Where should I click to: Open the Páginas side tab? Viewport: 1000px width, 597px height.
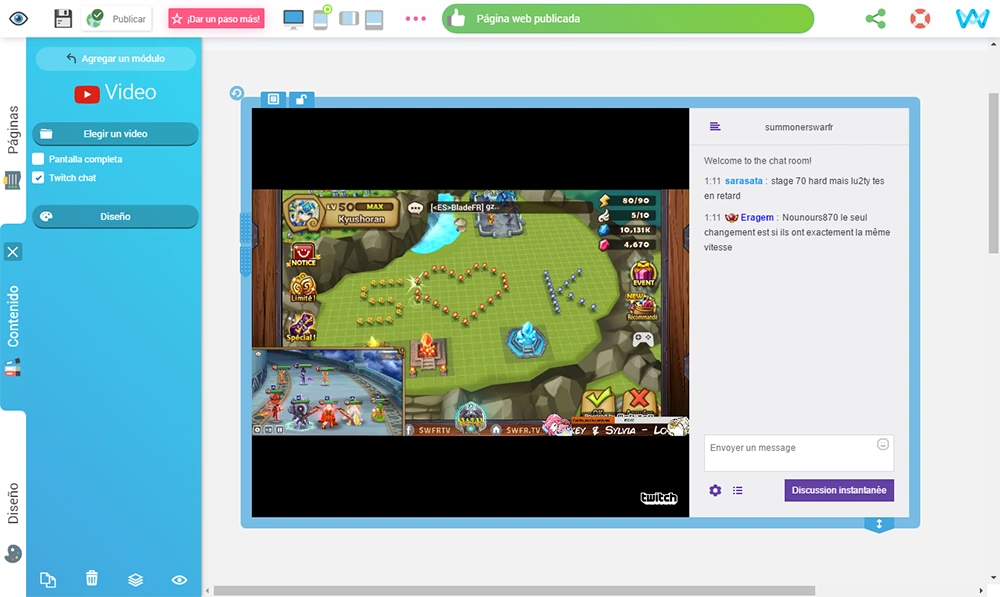(13, 129)
